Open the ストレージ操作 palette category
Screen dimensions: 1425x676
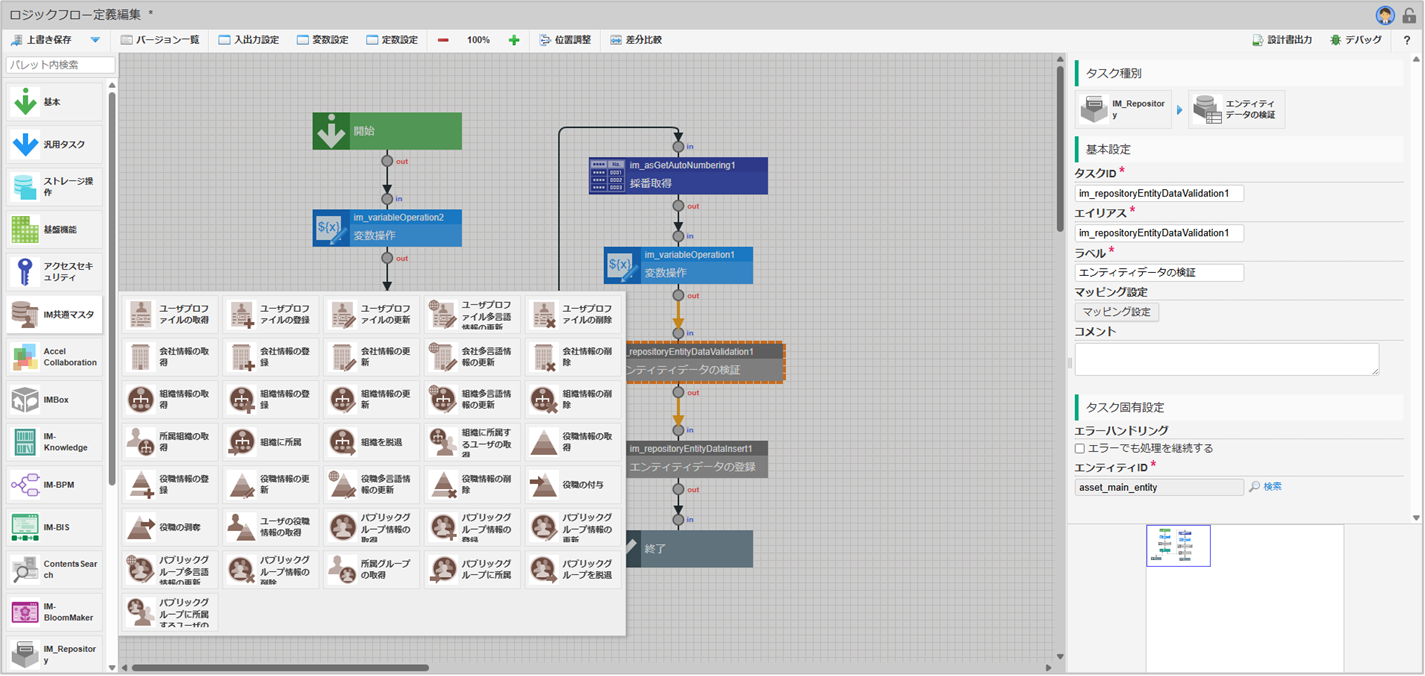[55, 187]
